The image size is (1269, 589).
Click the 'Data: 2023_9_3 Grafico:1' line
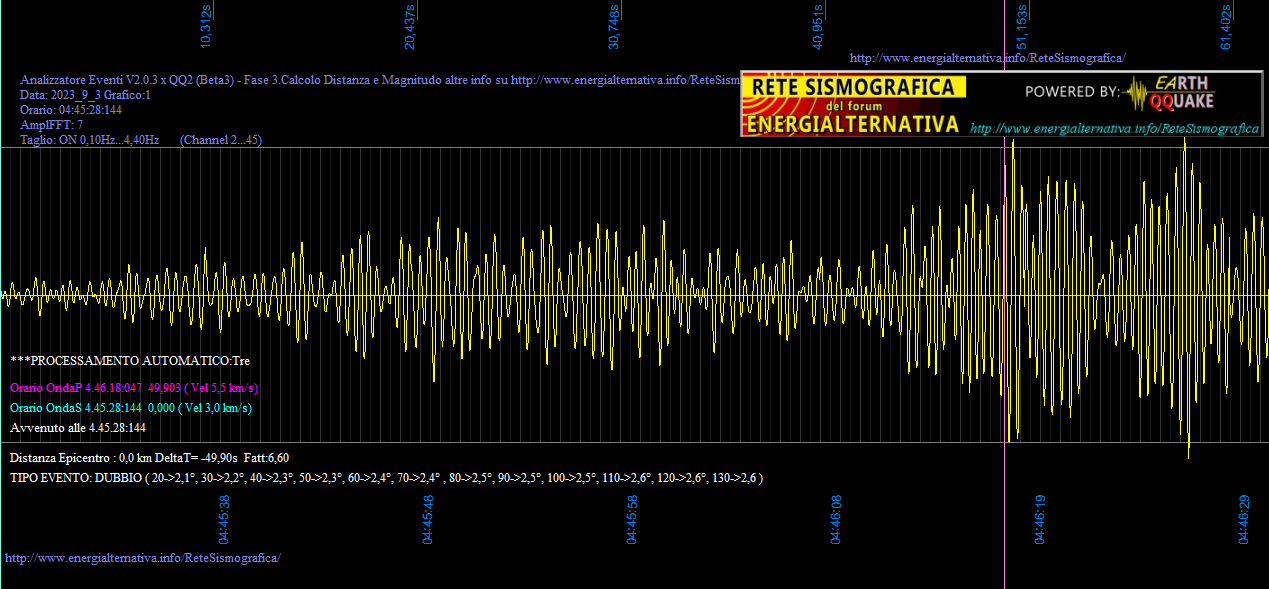(85, 95)
